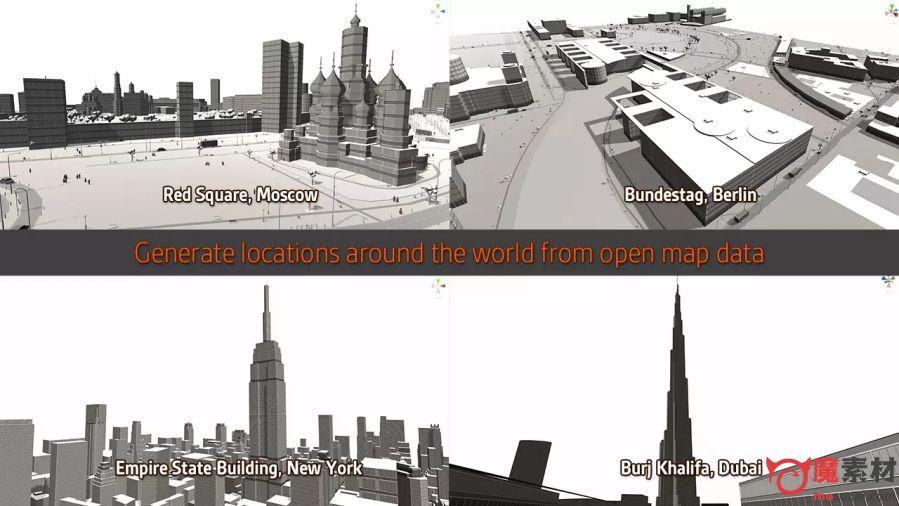Click the orientation gizmo in the Burj Khalifa viewport
Viewport: 899px width, 506px height.
[x=888, y=282]
